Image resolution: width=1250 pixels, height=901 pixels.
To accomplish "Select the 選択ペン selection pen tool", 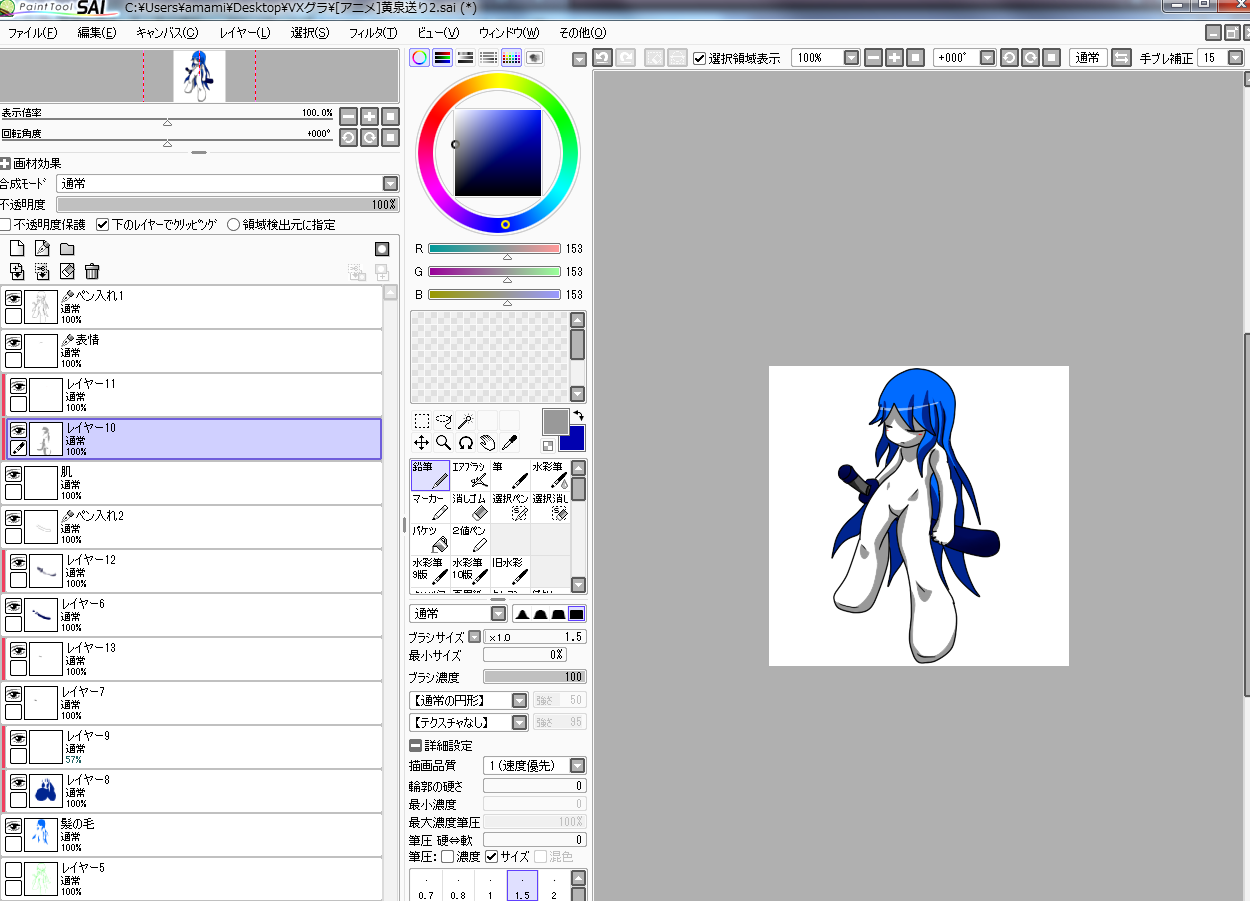I will (x=510, y=507).
